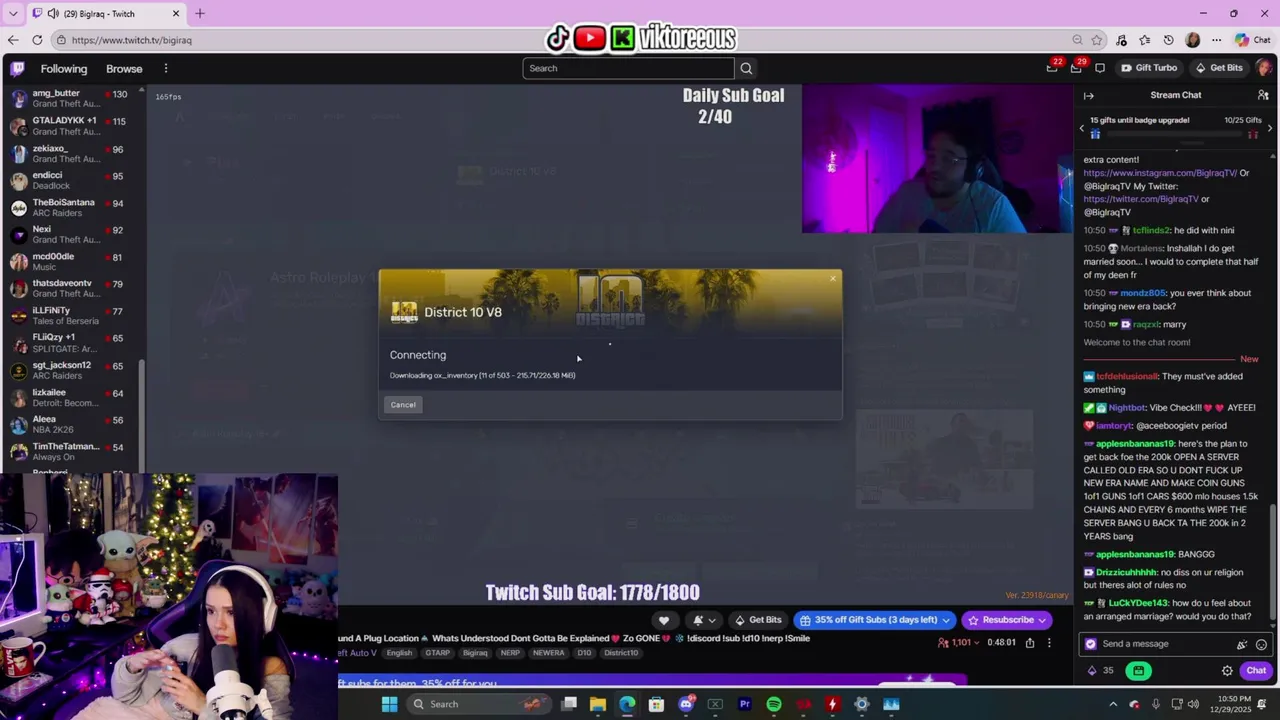This screenshot has height=720, width=1280.
Task: Click the Twitch Search box
Action: [628, 68]
